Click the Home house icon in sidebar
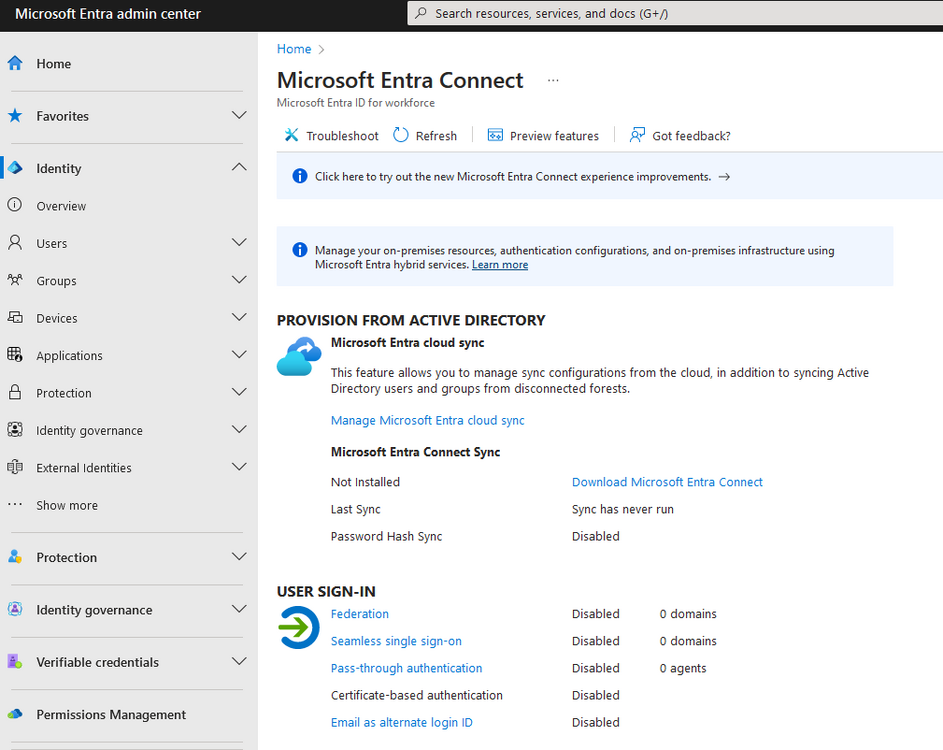Screen dimensions: 943x750 [x=15, y=63]
